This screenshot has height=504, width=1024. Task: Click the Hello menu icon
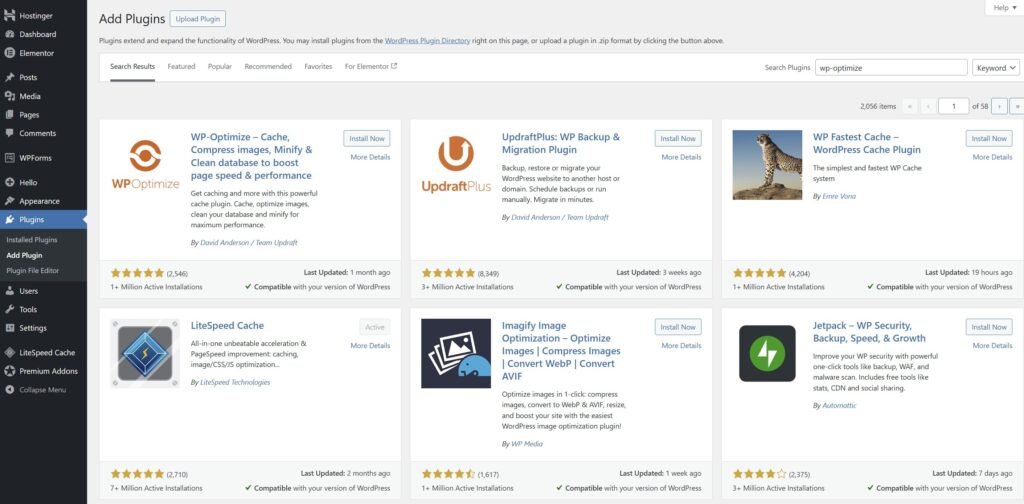10,183
